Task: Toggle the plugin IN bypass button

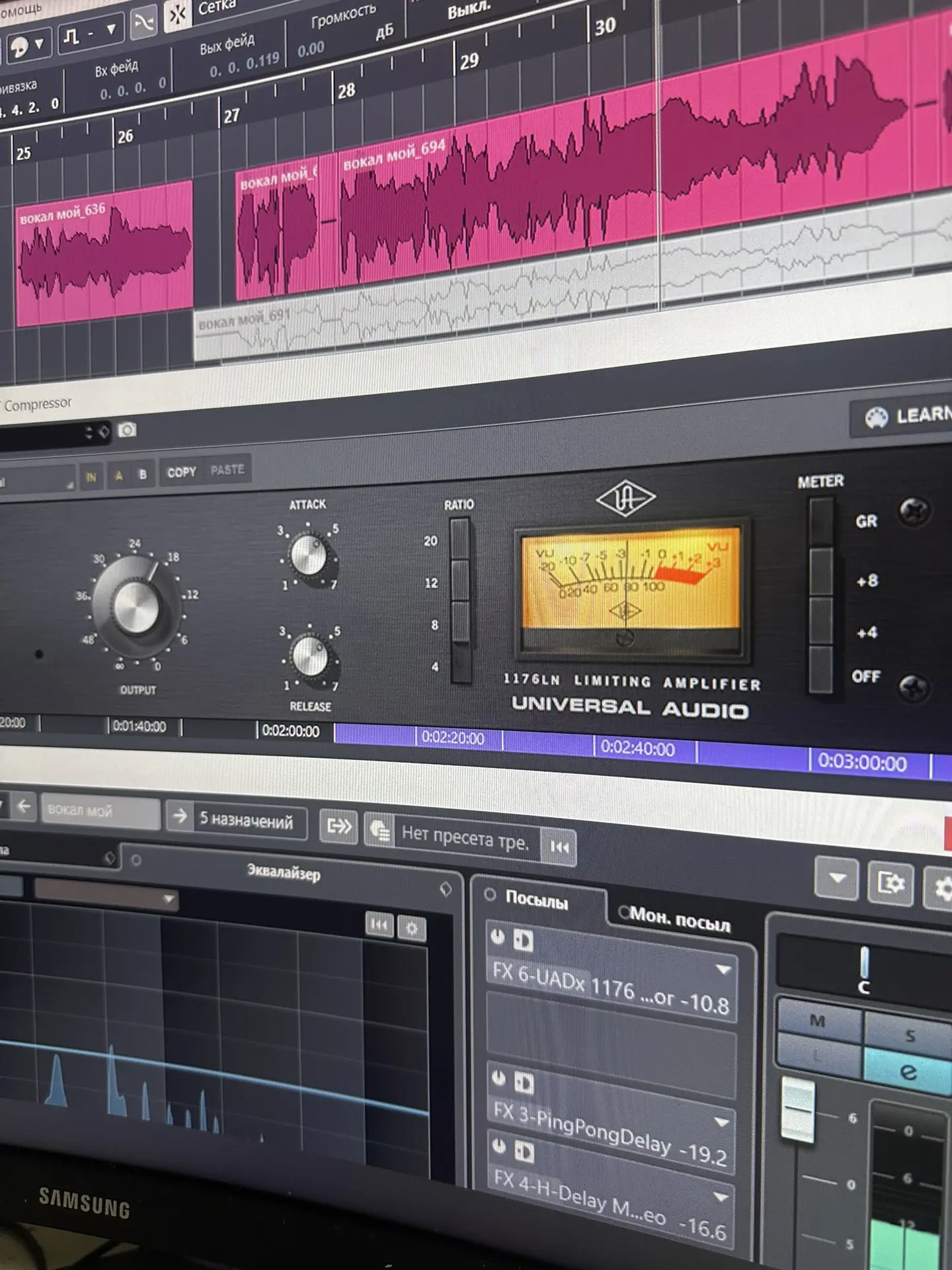Action: [91, 476]
